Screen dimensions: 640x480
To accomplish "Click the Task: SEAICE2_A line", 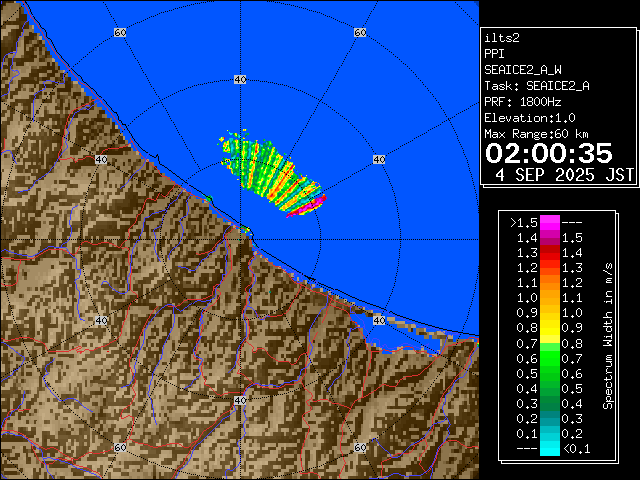I will [536, 86].
